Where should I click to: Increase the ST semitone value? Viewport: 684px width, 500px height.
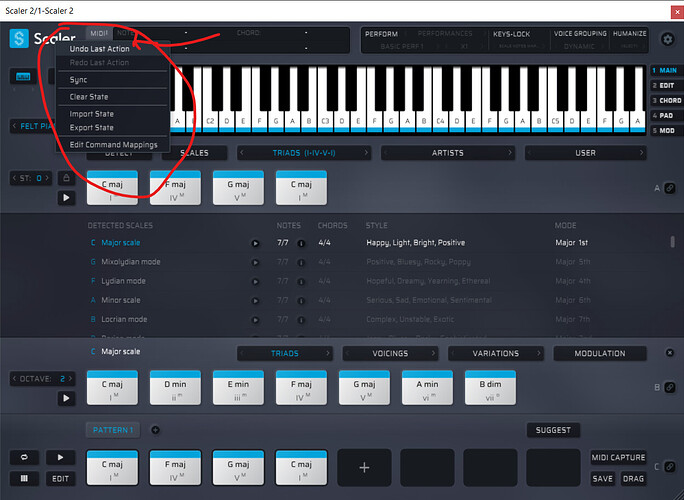pos(47,178)
